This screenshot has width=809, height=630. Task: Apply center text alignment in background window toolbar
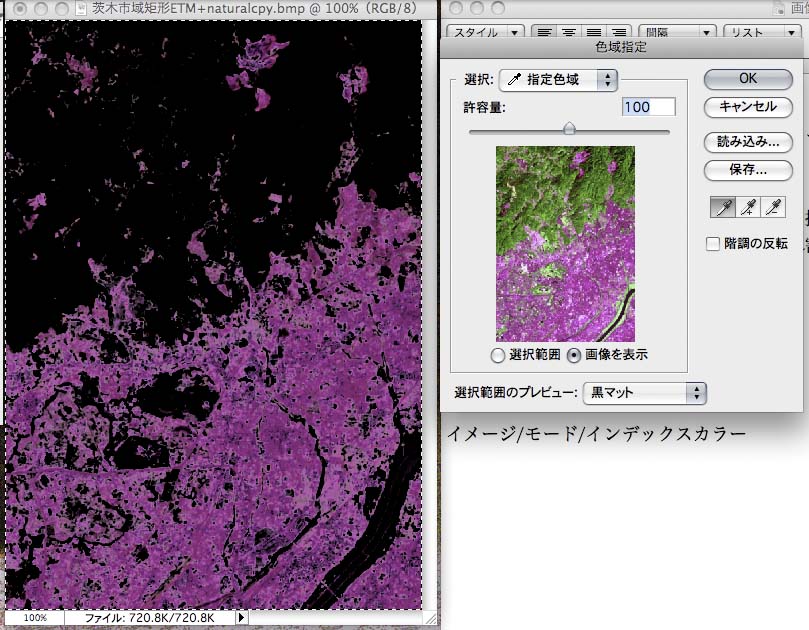click(569, 33)
